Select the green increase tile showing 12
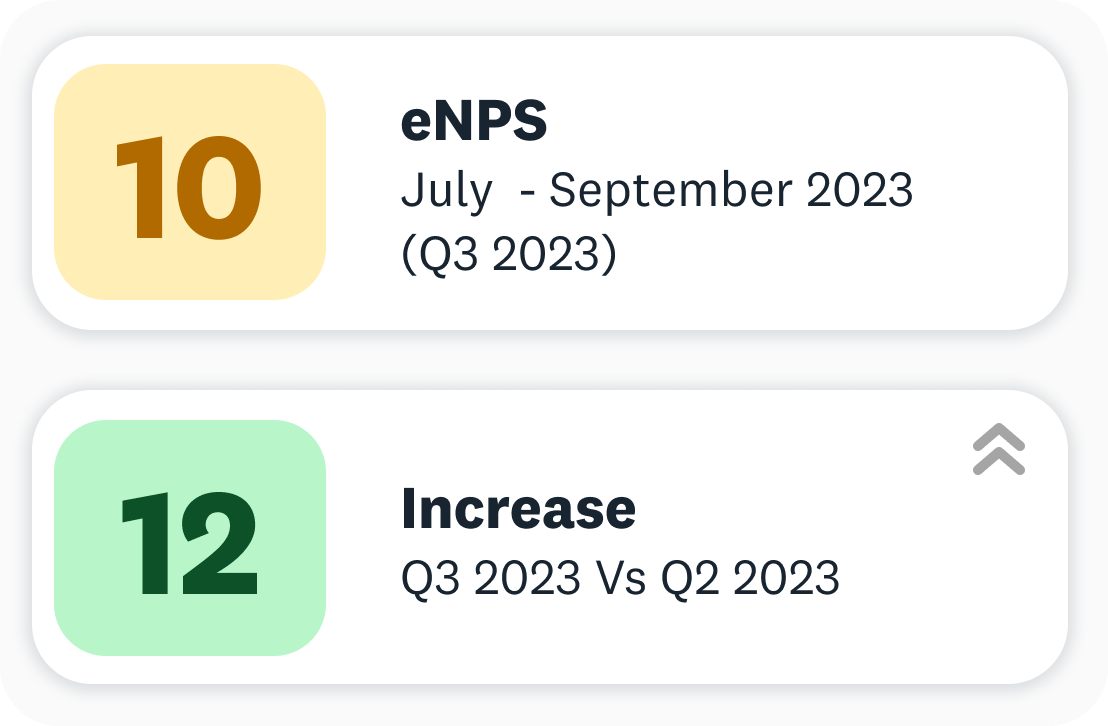This screenshot has height=726, width=1108. tap(190, 538)
